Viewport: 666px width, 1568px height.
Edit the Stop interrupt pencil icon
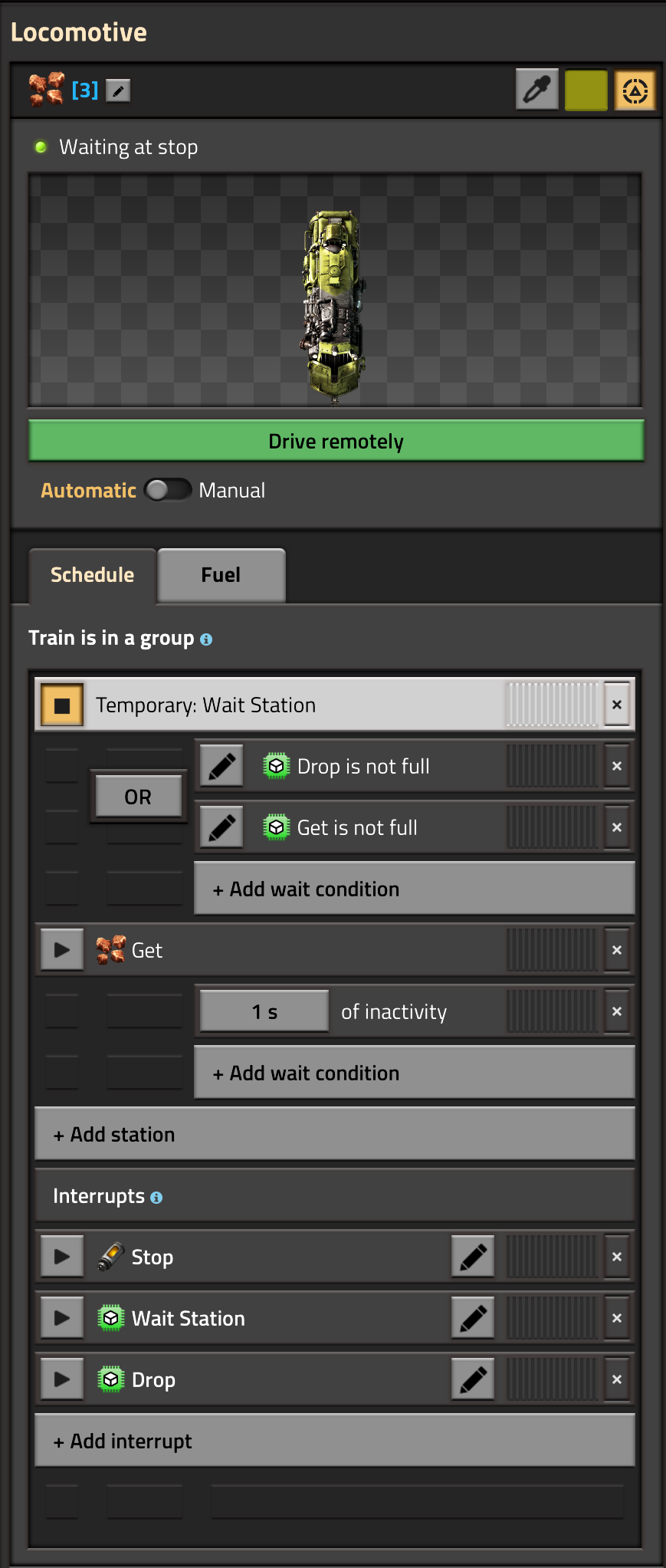(473, 1257)
